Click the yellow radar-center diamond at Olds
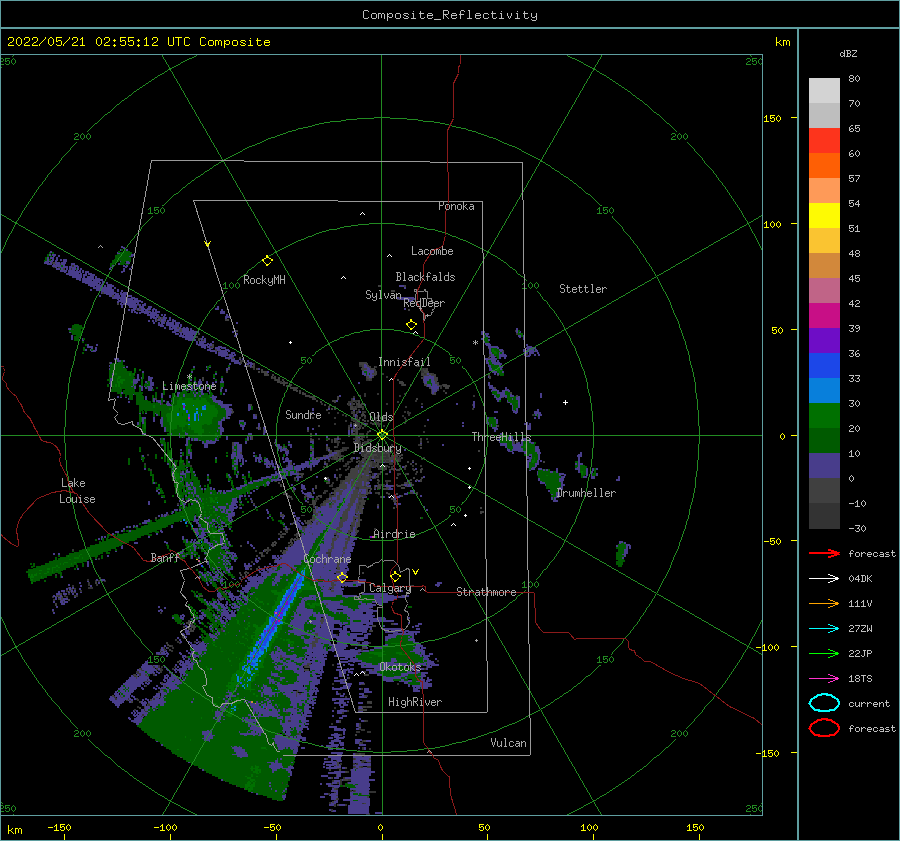 pyautogui.click(x=382, y=435)
